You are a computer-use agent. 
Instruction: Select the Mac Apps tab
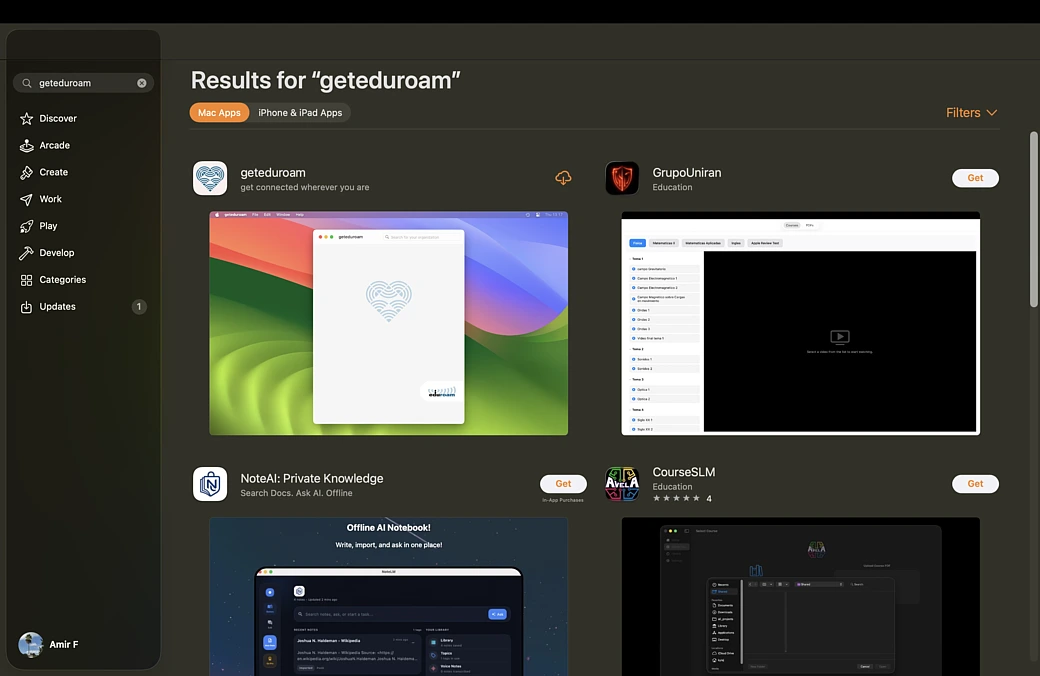tap(220, 113)
